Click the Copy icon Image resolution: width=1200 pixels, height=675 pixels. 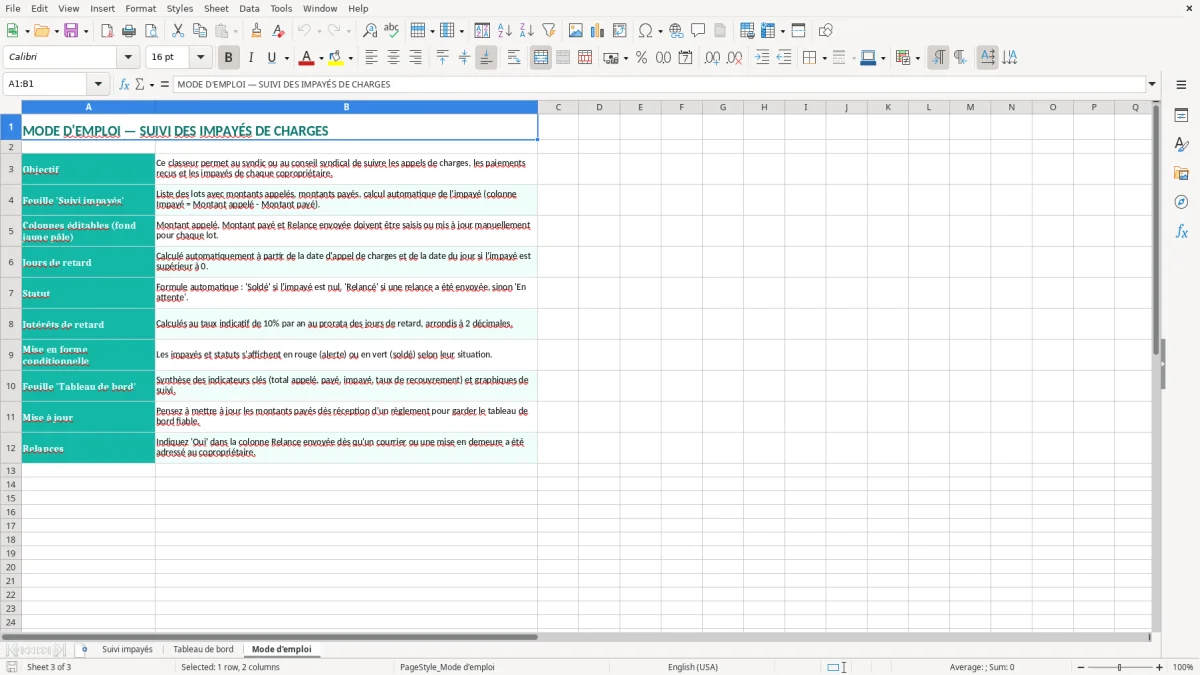pos(200,31)
